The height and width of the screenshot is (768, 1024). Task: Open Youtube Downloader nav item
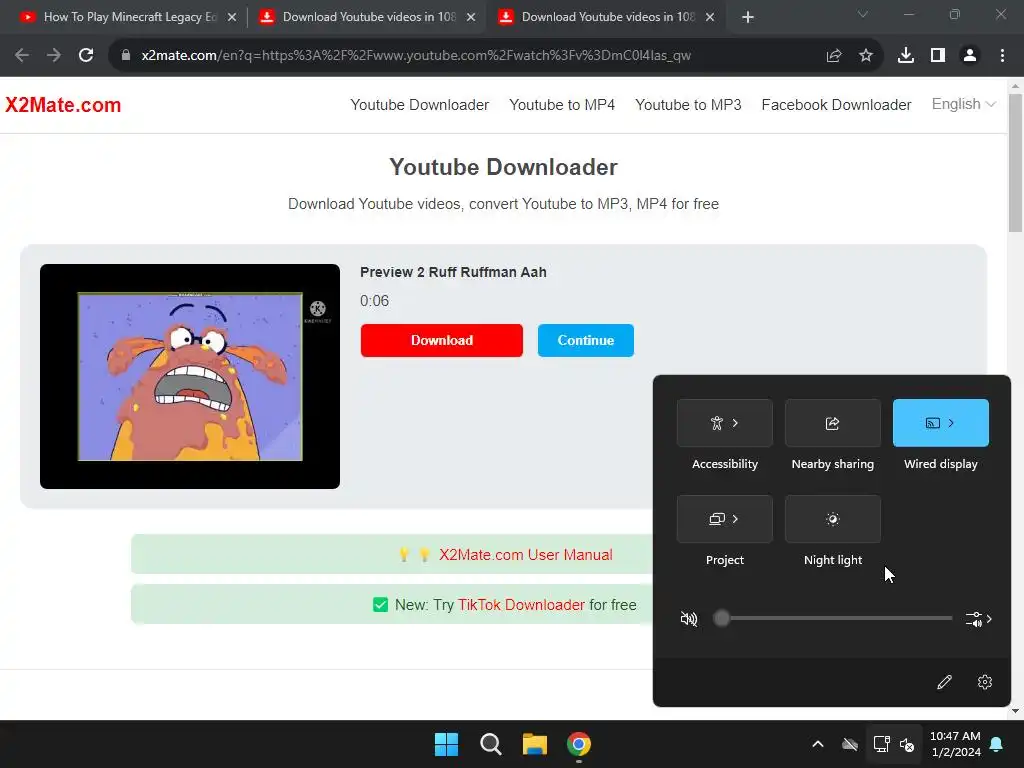(x=419, y=104)
